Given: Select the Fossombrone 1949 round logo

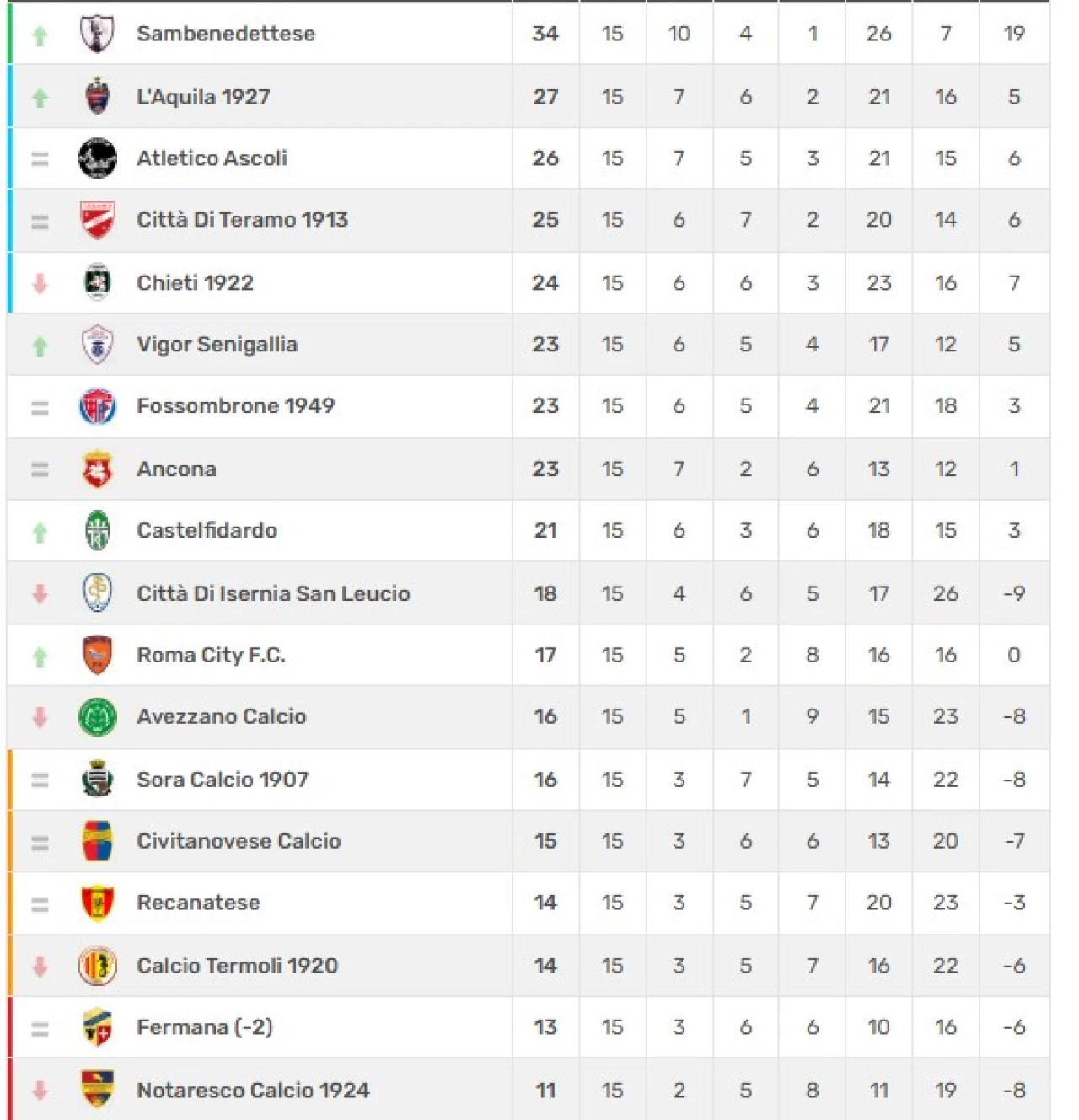Looking at the screenshot, I should pos(97,406).
